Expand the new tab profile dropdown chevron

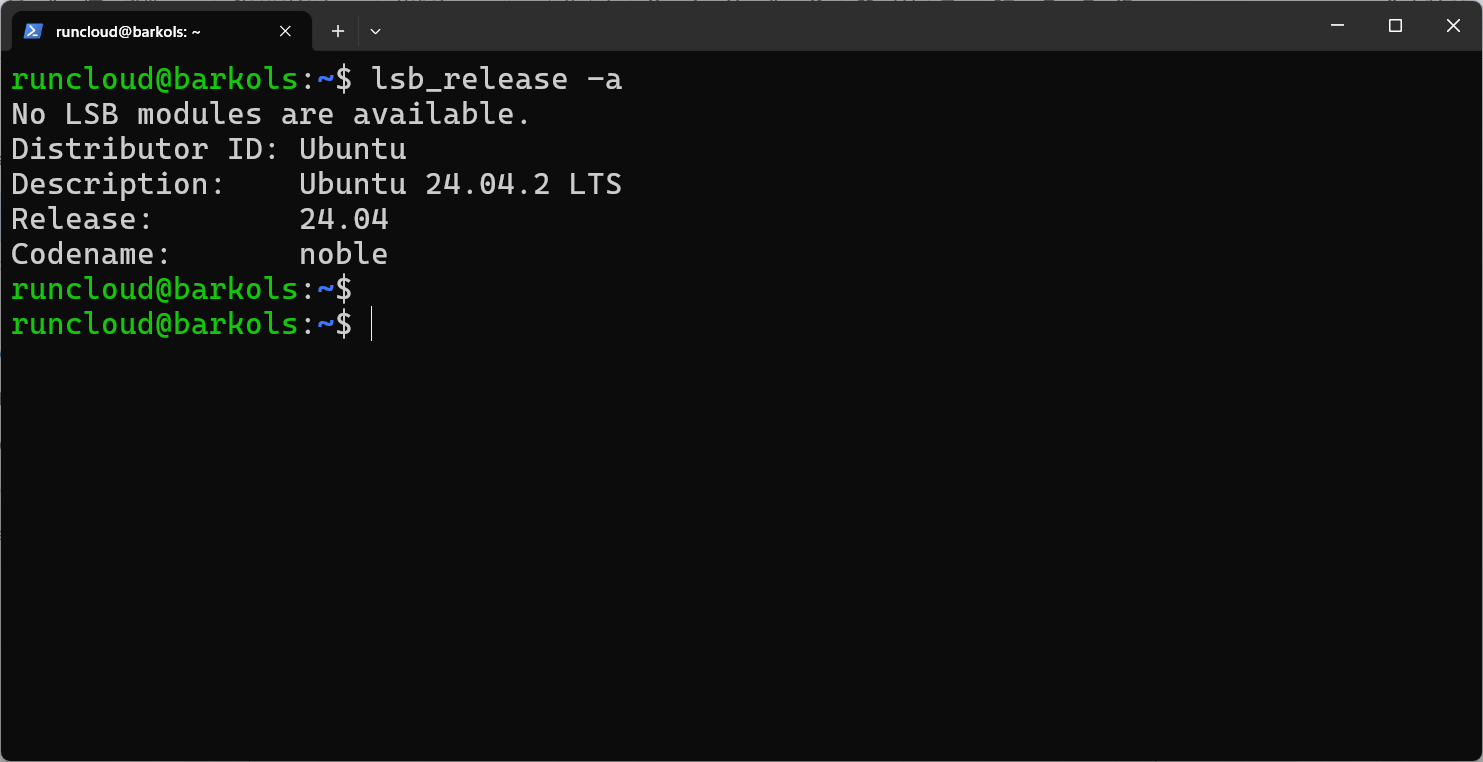[375, 31]
